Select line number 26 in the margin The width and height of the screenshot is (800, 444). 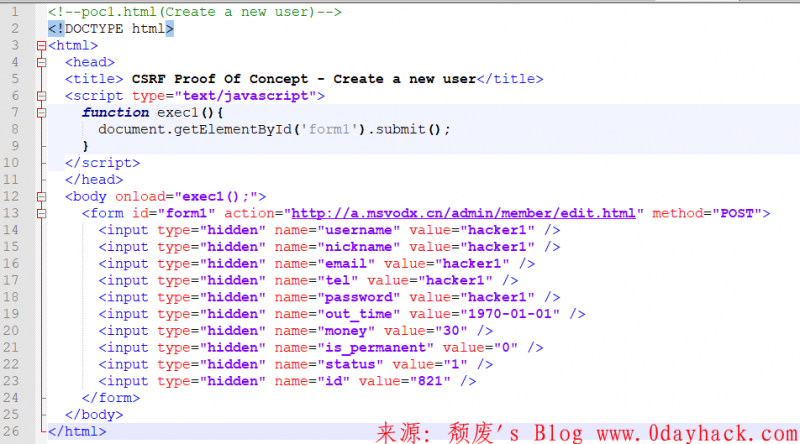pyautogui.click(x=11, y=431)
